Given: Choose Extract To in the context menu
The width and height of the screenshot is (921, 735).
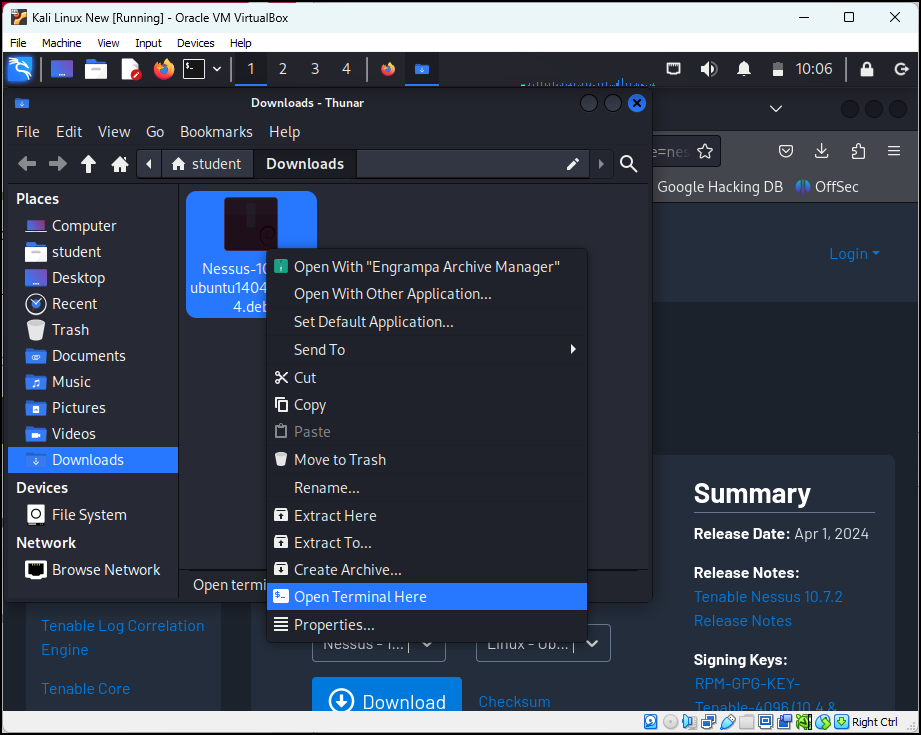Looking at the screenshot, I should point(427,543).
